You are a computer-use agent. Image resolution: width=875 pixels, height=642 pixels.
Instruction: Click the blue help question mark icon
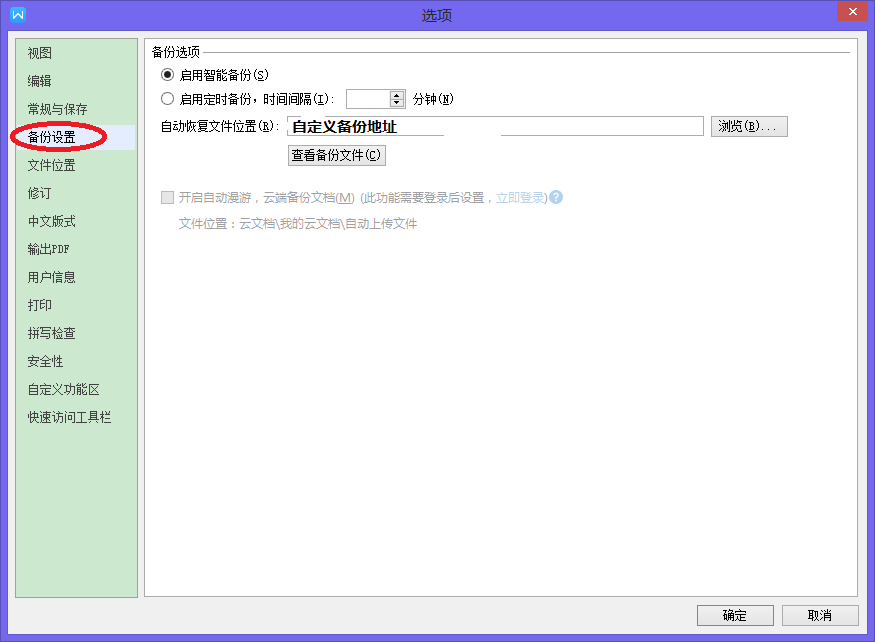tap(556, 197)
